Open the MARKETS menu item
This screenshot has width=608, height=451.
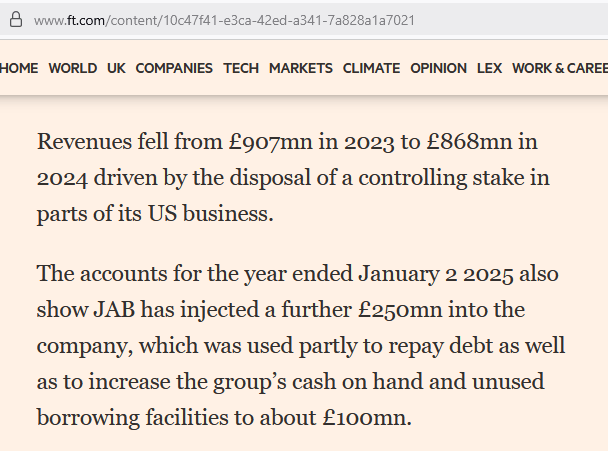pos(301,68)
